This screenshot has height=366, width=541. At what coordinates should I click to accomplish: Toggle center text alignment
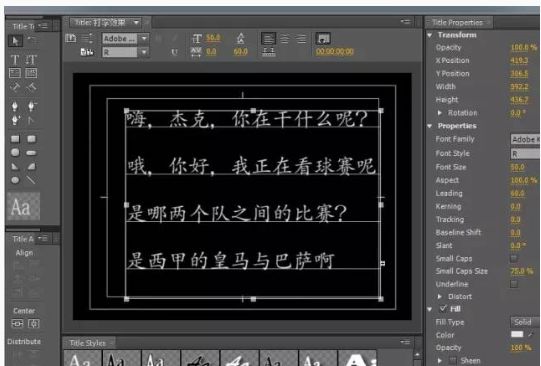285,38
